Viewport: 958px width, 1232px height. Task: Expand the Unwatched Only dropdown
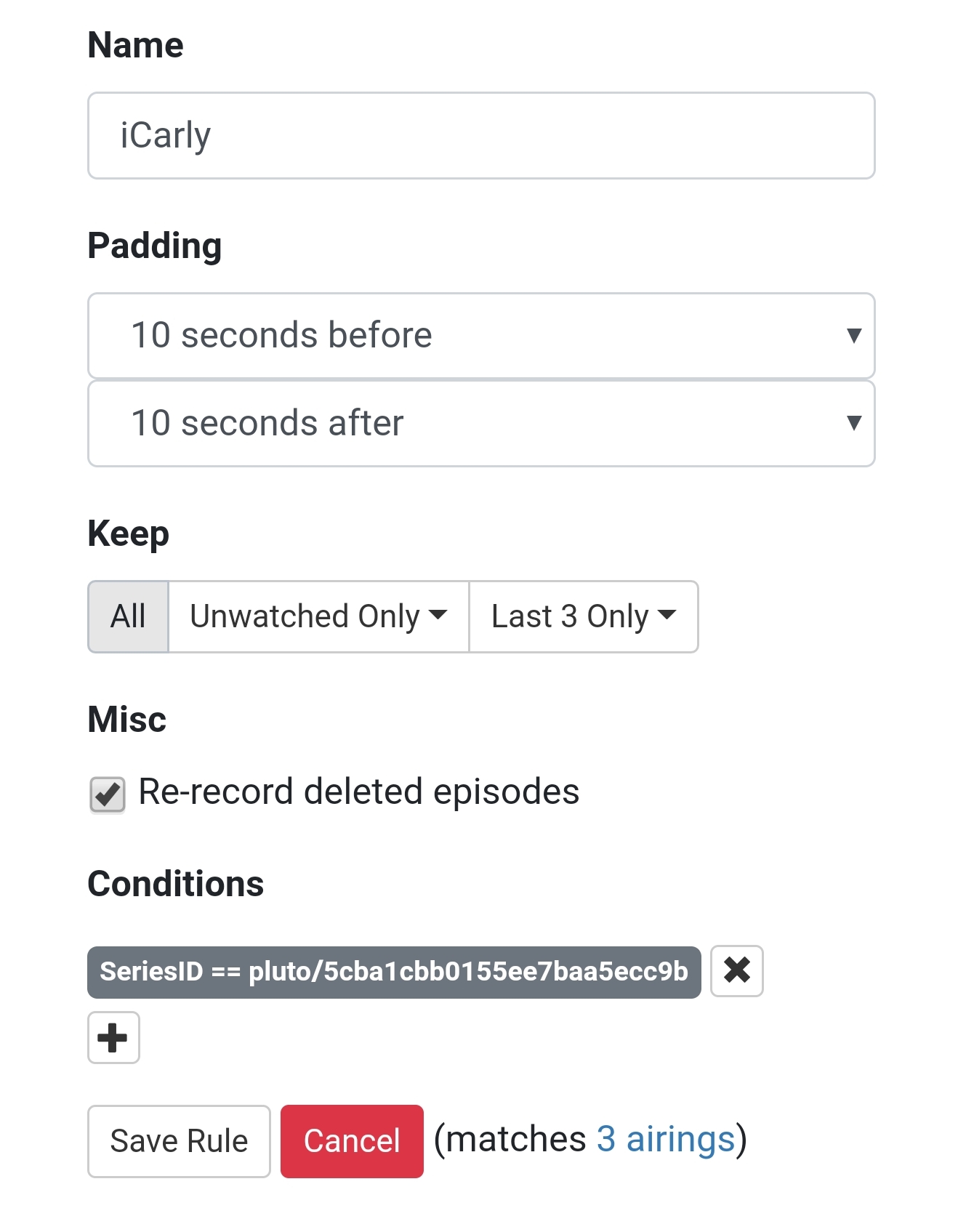tap(318, 616)
